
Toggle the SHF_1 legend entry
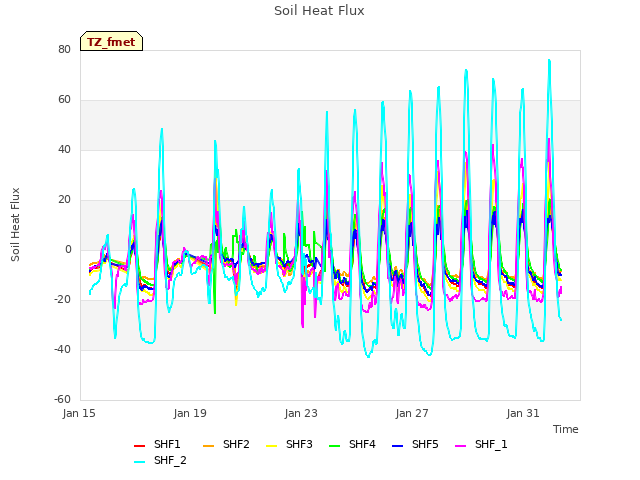481,444
